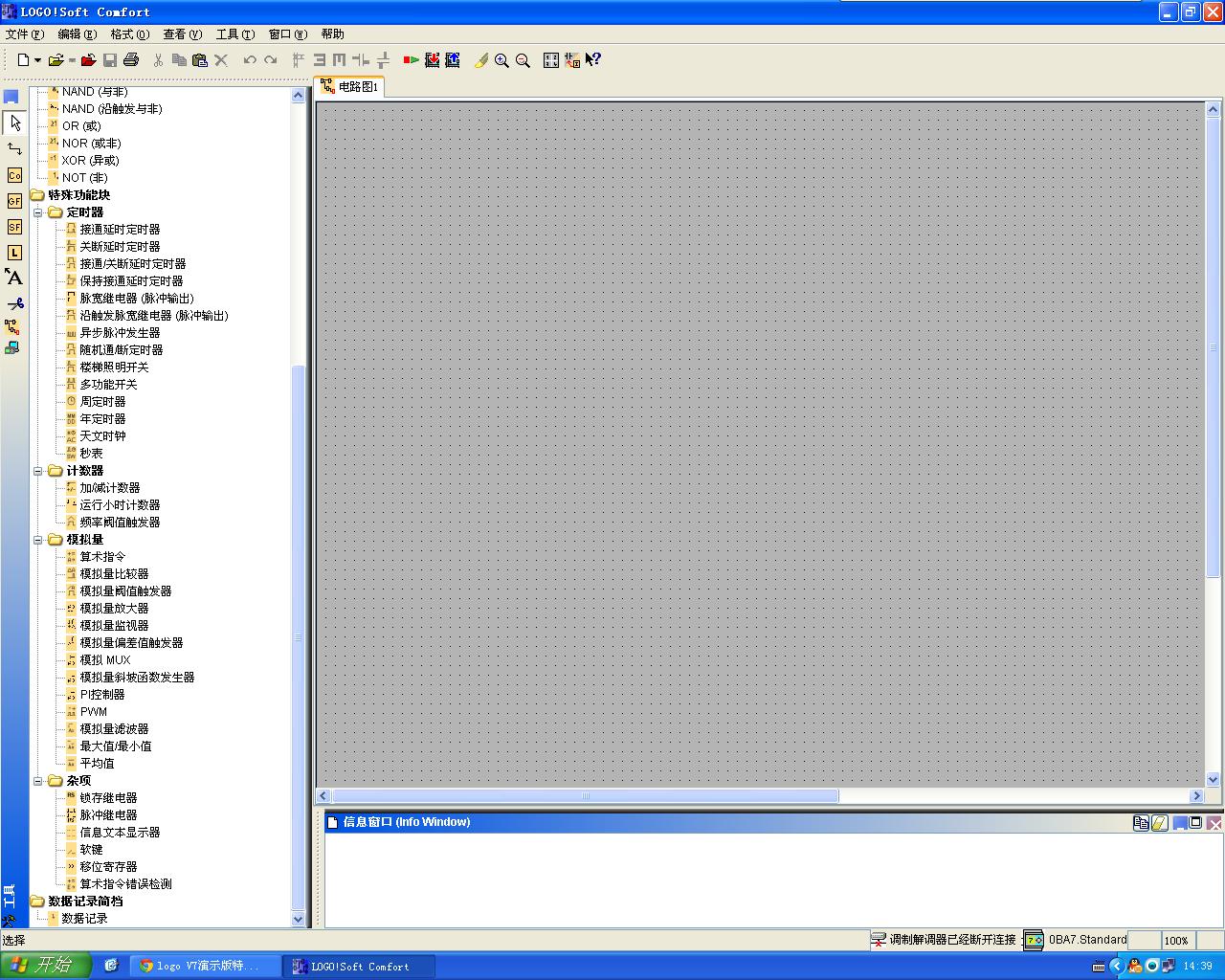Image resolution: width=1225 pixels, height=980 pixels.
Task: Close the current file with red folder icon
Action: [88, 60]
